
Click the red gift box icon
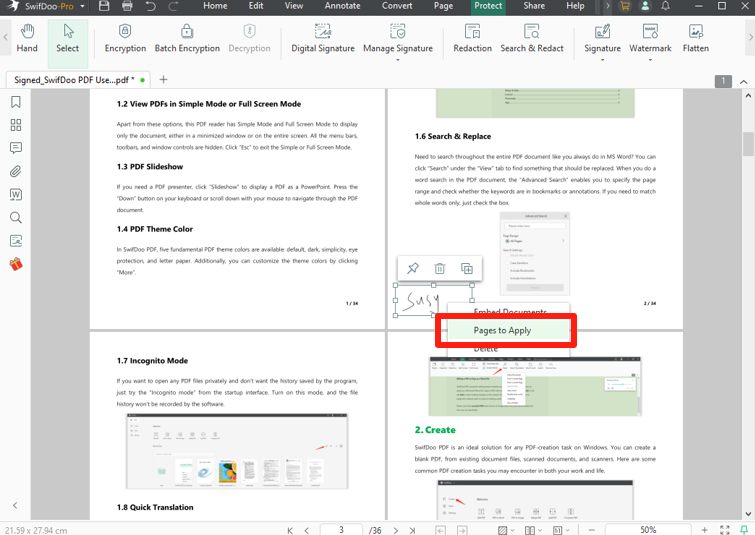pos(16,264)
